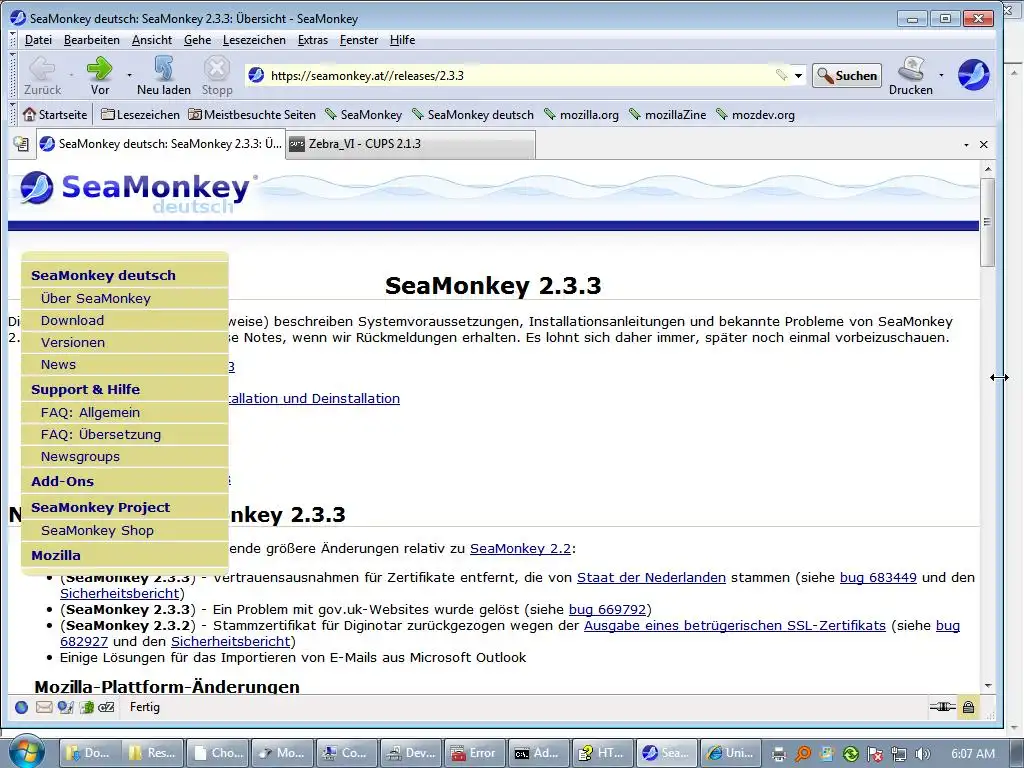
Task: Click SeaMonkey Shop sidebar link
Action: click(97, 531)
